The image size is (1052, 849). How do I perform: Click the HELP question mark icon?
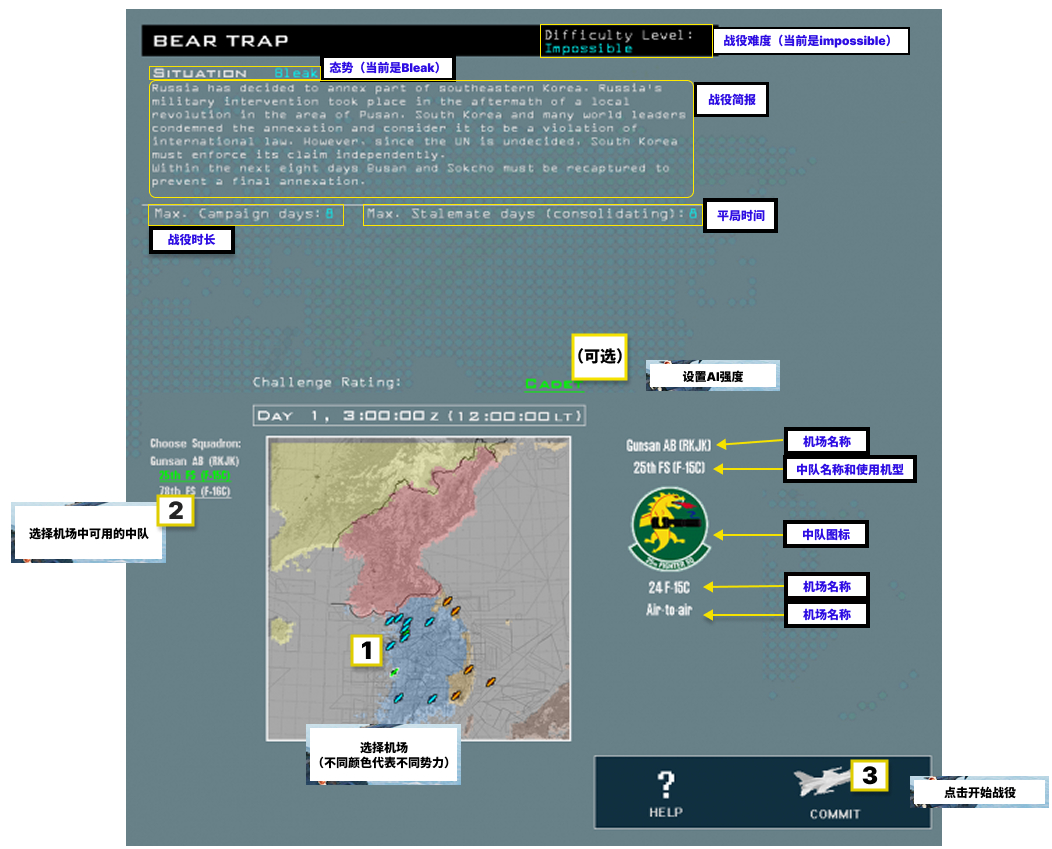(x=665, y=785)
